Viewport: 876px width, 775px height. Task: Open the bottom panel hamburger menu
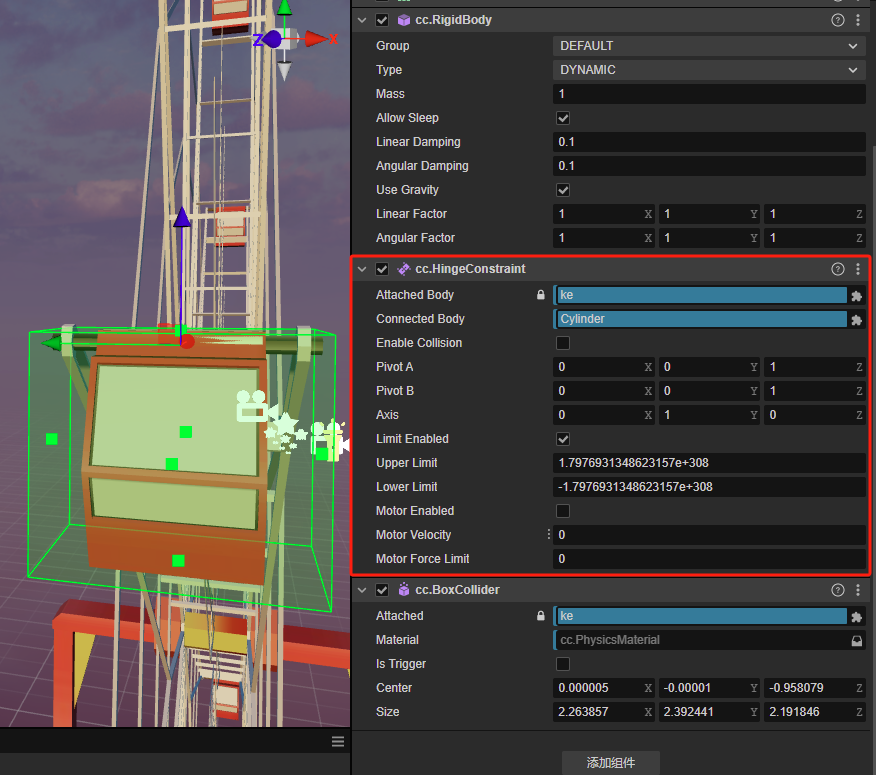338,741
